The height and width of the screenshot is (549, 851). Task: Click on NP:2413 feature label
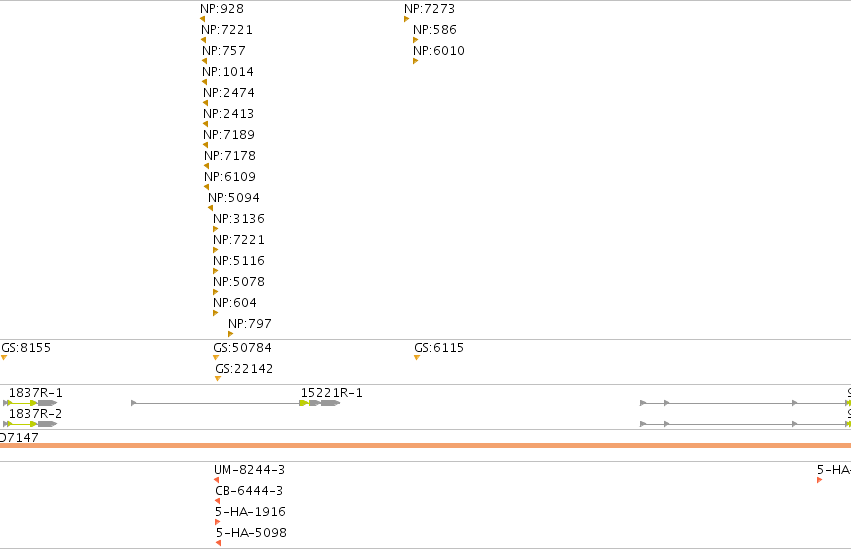click(228, 114)
